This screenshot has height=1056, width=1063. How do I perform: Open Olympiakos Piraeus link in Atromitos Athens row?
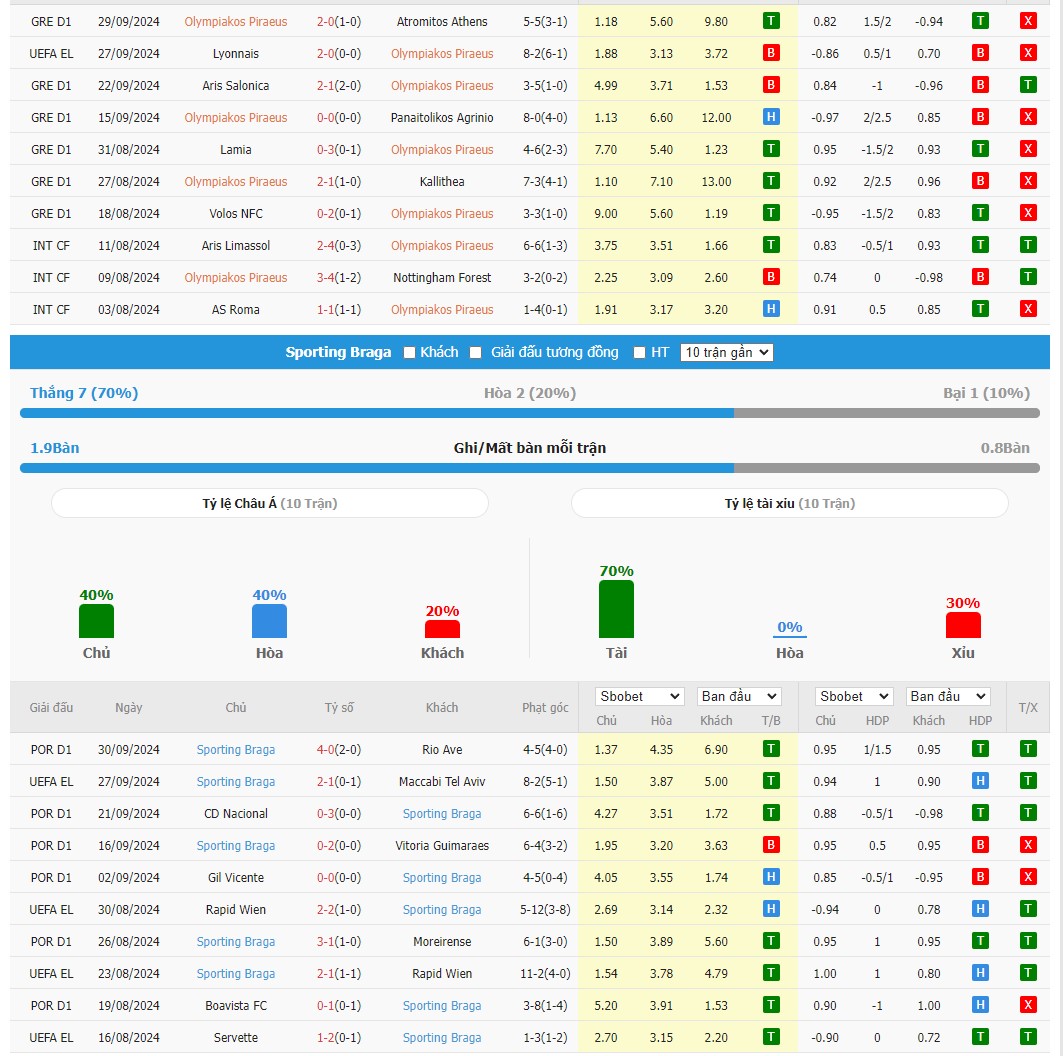236,22
